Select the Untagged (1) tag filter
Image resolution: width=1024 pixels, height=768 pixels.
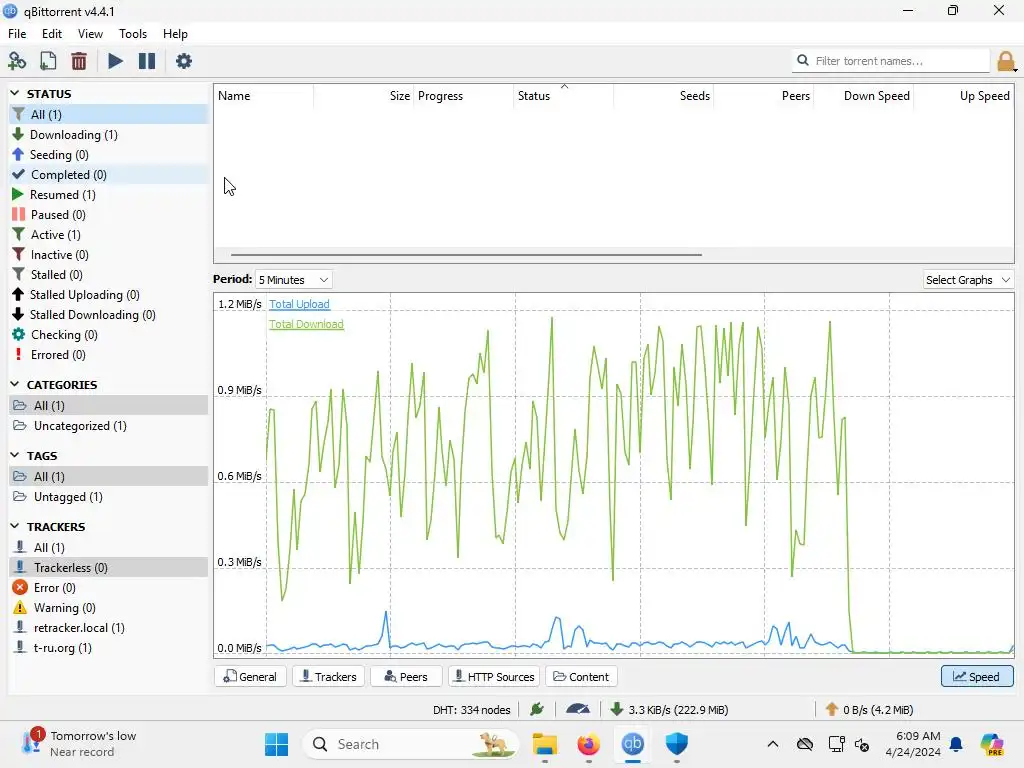(108, 497)
